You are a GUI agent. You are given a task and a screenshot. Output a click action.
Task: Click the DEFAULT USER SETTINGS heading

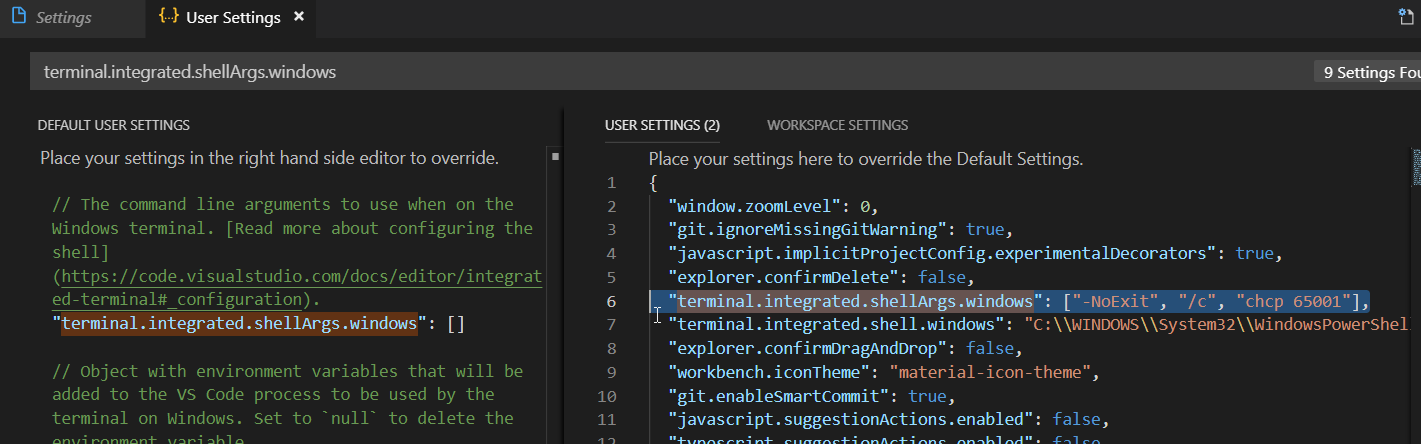113,125
